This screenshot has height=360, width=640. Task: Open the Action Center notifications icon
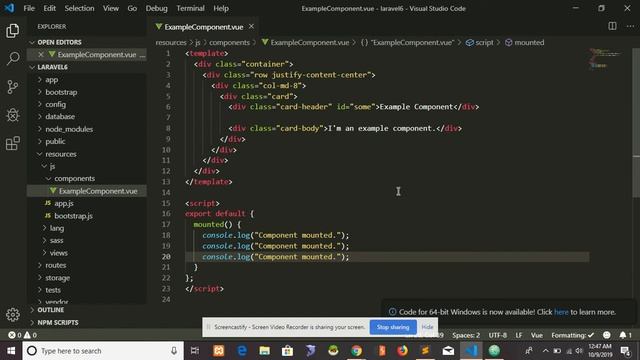(x=625, y=351)
